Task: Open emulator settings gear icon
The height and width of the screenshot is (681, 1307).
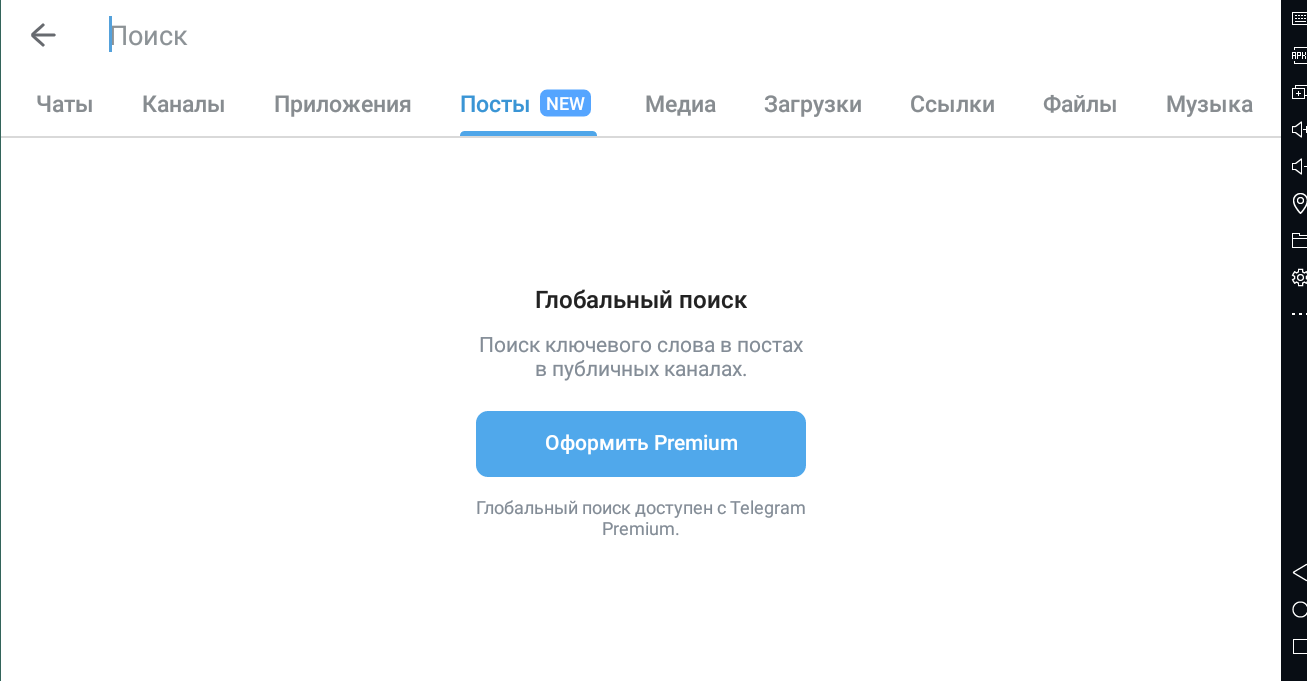Action: tap(1299, 277)
